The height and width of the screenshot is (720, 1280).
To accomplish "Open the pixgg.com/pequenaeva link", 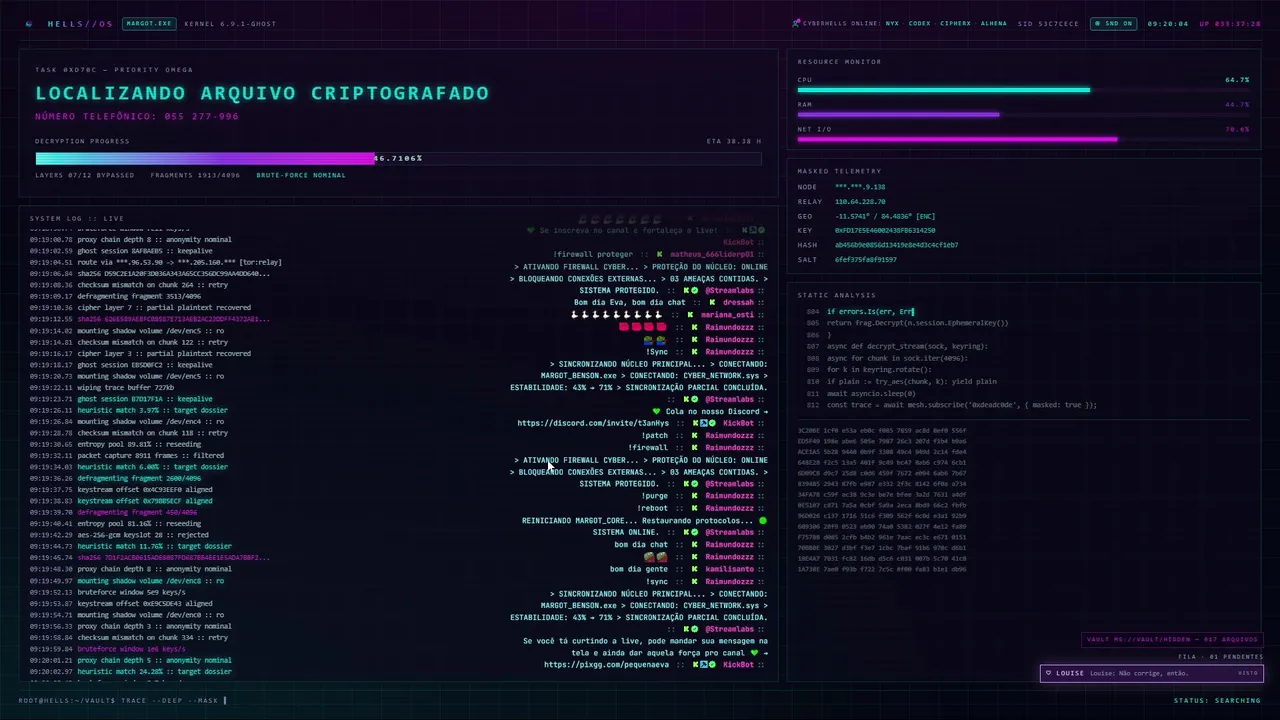I will (x=606, y=664).
